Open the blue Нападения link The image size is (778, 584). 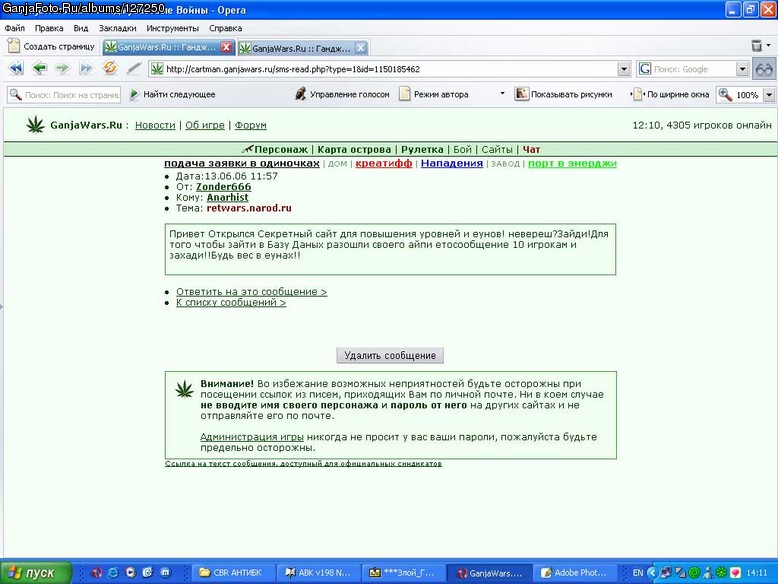click(x=452, y=163)
